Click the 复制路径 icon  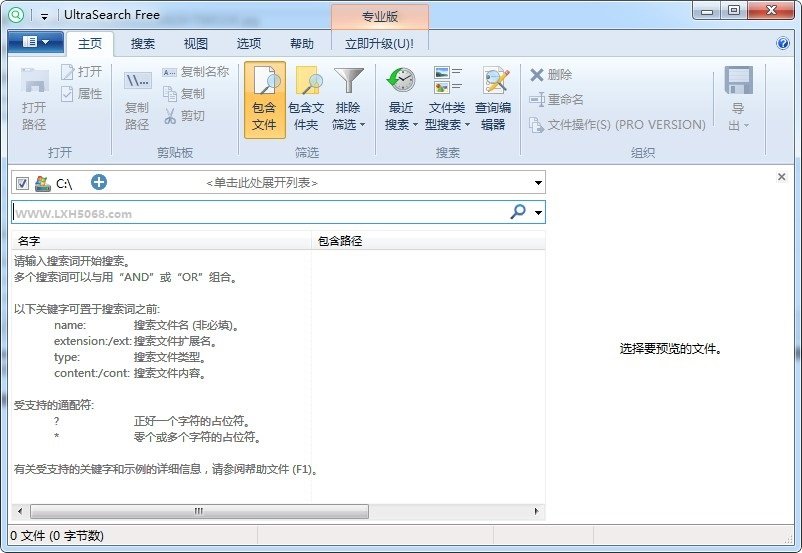pos(137,81)
